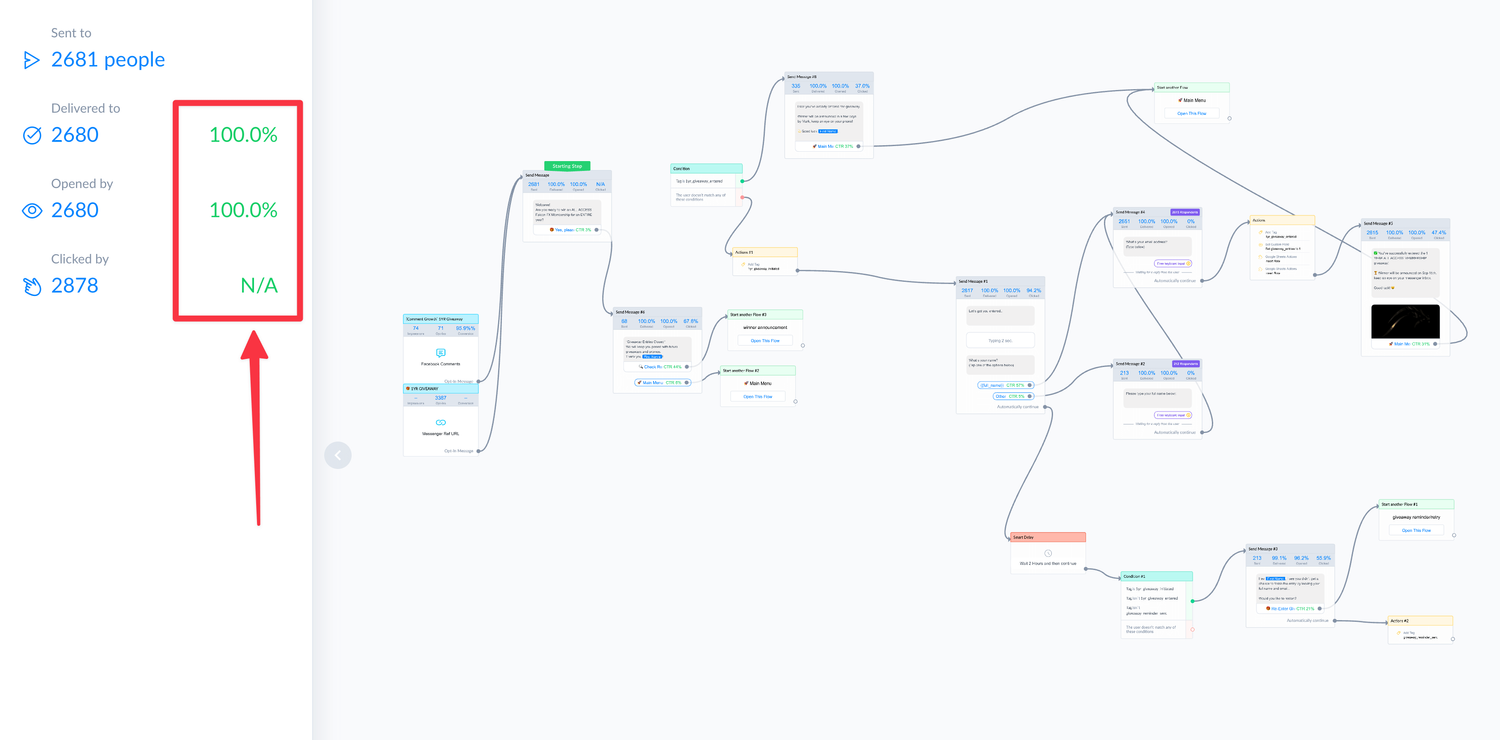The image size is (1500, 740).
Task: Select the Facebook Comments icon in Comment Growth node
Action: [440, 350]
